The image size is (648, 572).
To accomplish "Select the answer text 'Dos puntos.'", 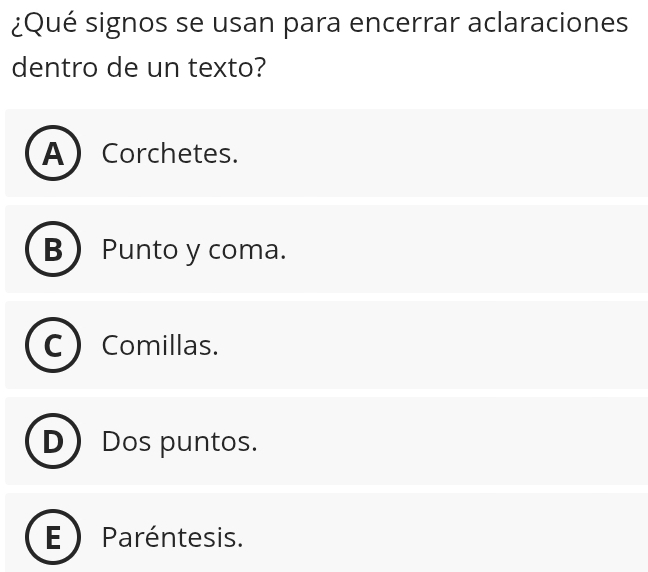I will tap(179, 442).
